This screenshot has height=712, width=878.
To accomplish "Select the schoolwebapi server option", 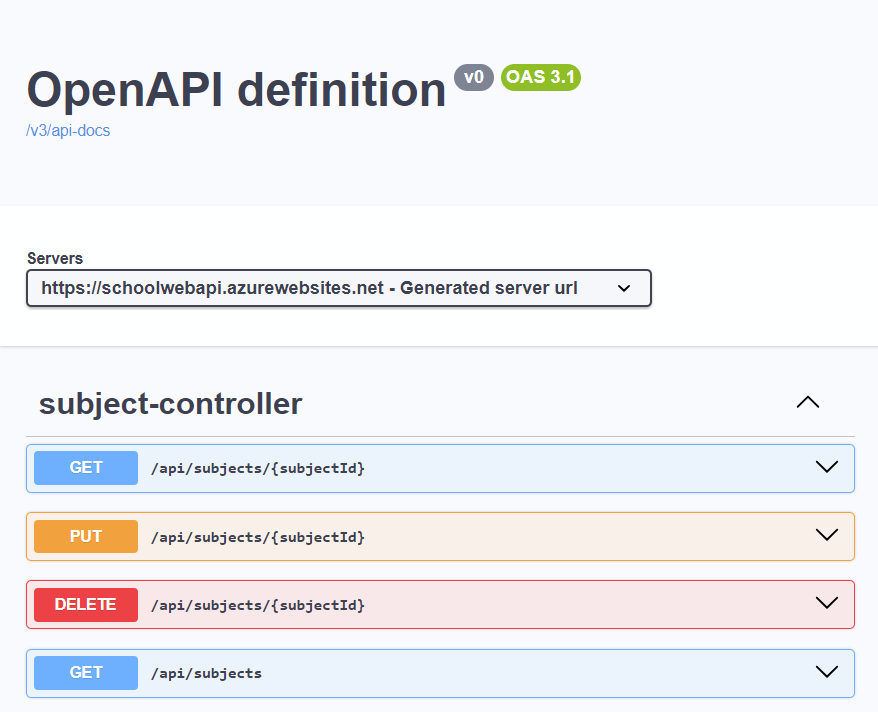I will coord(339,288).
